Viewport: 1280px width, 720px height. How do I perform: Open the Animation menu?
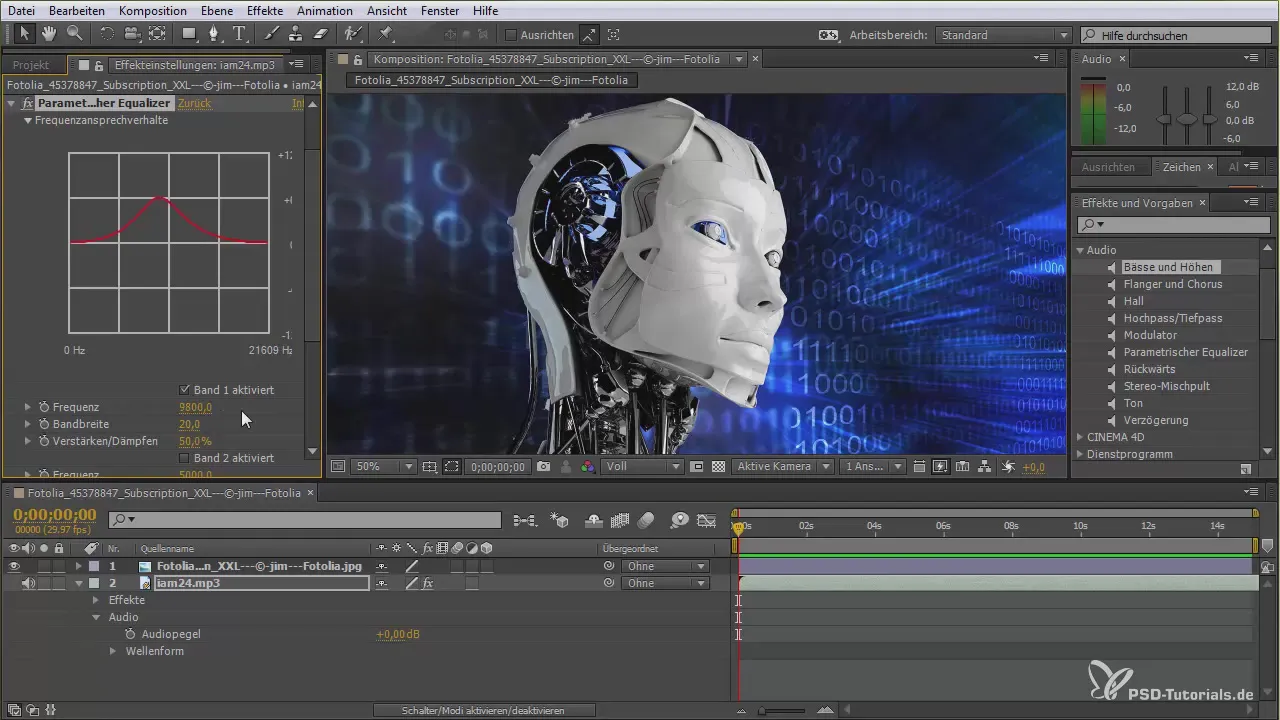pos(324,10)
